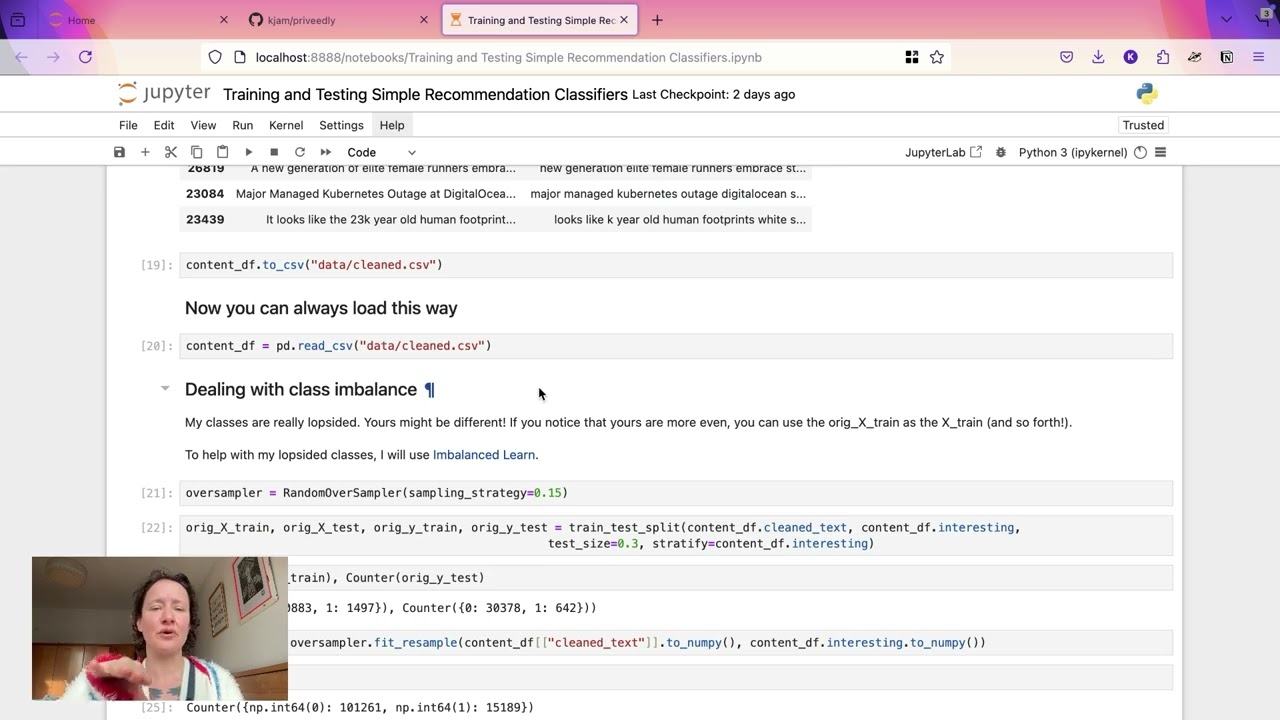1280x720 pixels.
Task: Open the File menu
Action: pyautogui.click(x=128, y=125)
